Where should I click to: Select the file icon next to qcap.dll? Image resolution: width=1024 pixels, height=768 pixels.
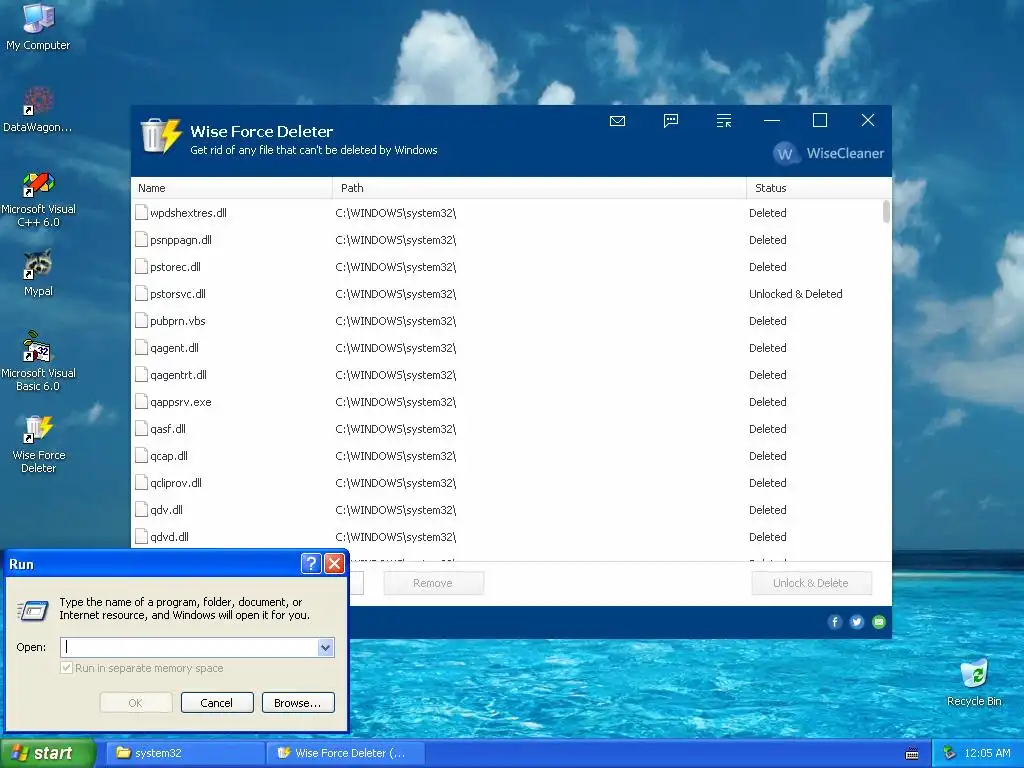141,456
